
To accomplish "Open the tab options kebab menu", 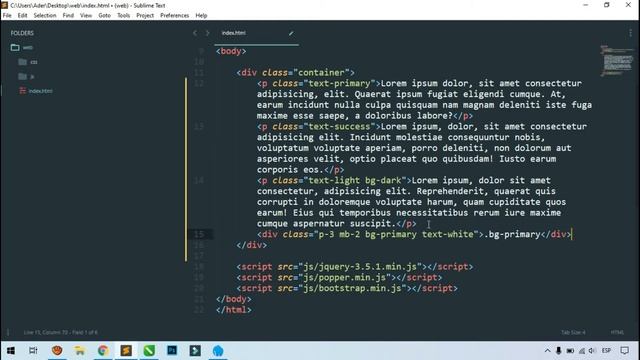I will tap(630, 33).
